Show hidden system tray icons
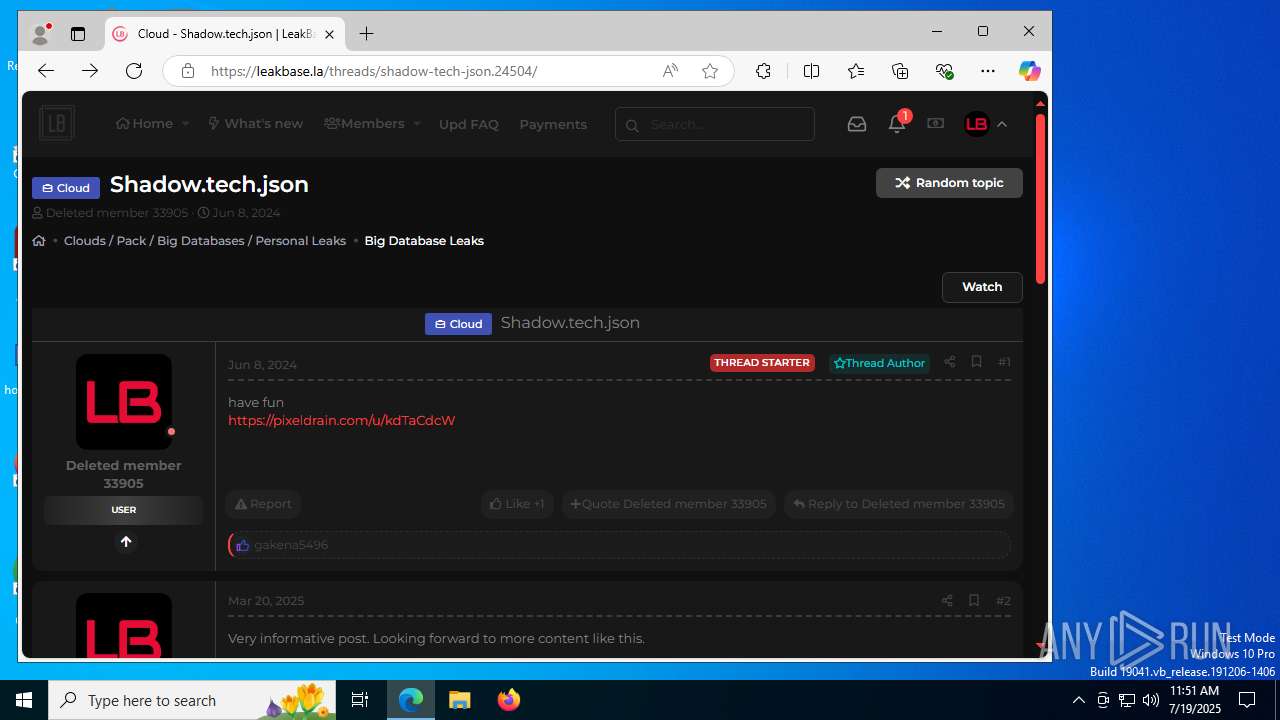Screen dimensions: 1280x720 click(1078, 700)
